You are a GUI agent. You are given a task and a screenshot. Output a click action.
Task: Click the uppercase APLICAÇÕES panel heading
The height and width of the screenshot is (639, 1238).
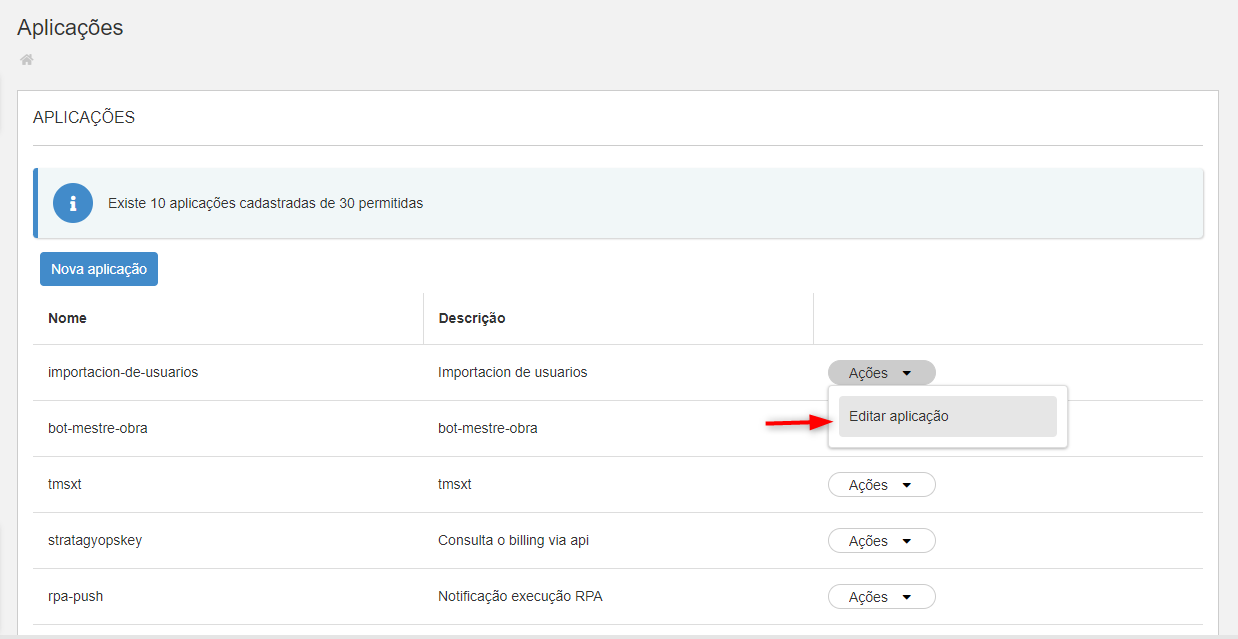tap(84, 118)
